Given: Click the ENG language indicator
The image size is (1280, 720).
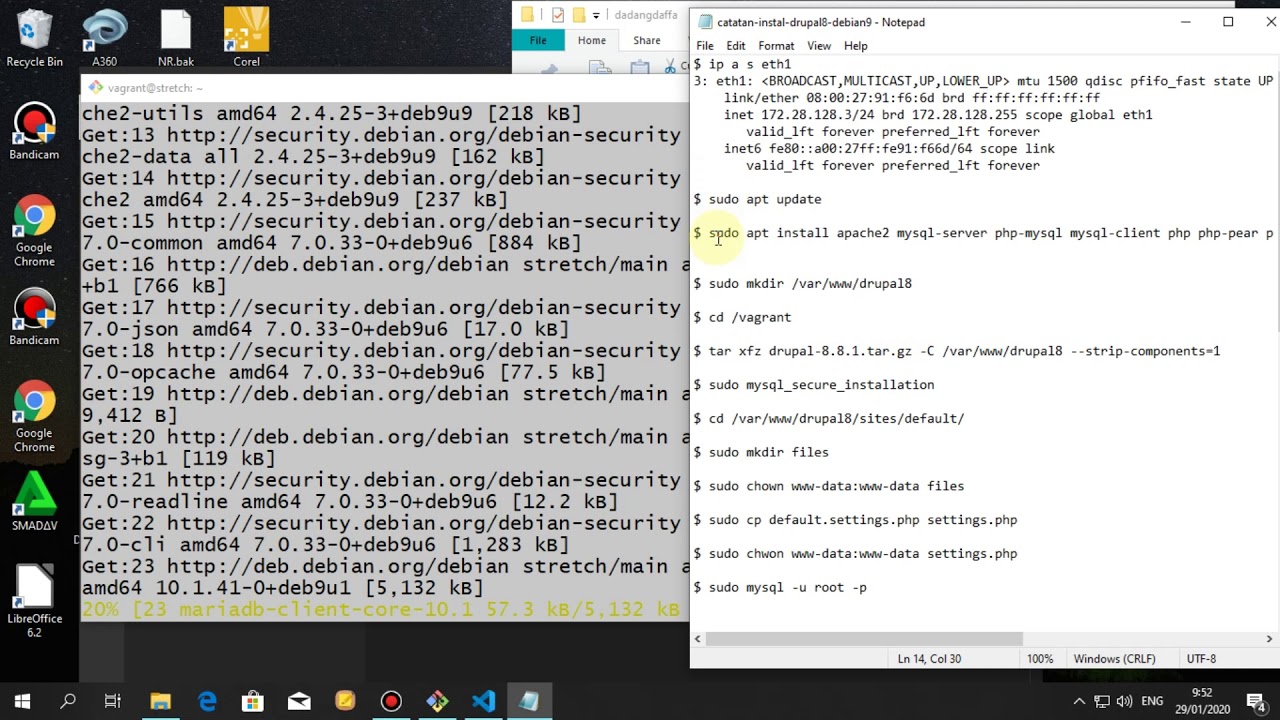Looking at the screenshot, I should click(1152, 702).
